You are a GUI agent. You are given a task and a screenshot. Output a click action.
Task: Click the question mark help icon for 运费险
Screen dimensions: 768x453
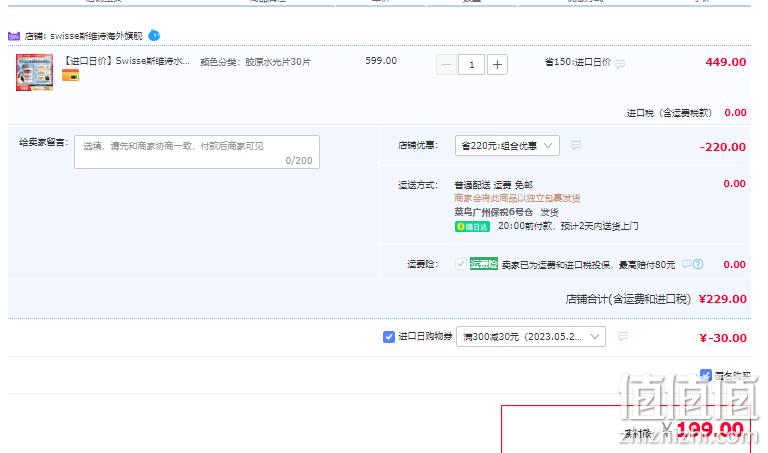[x=698, y=264]
